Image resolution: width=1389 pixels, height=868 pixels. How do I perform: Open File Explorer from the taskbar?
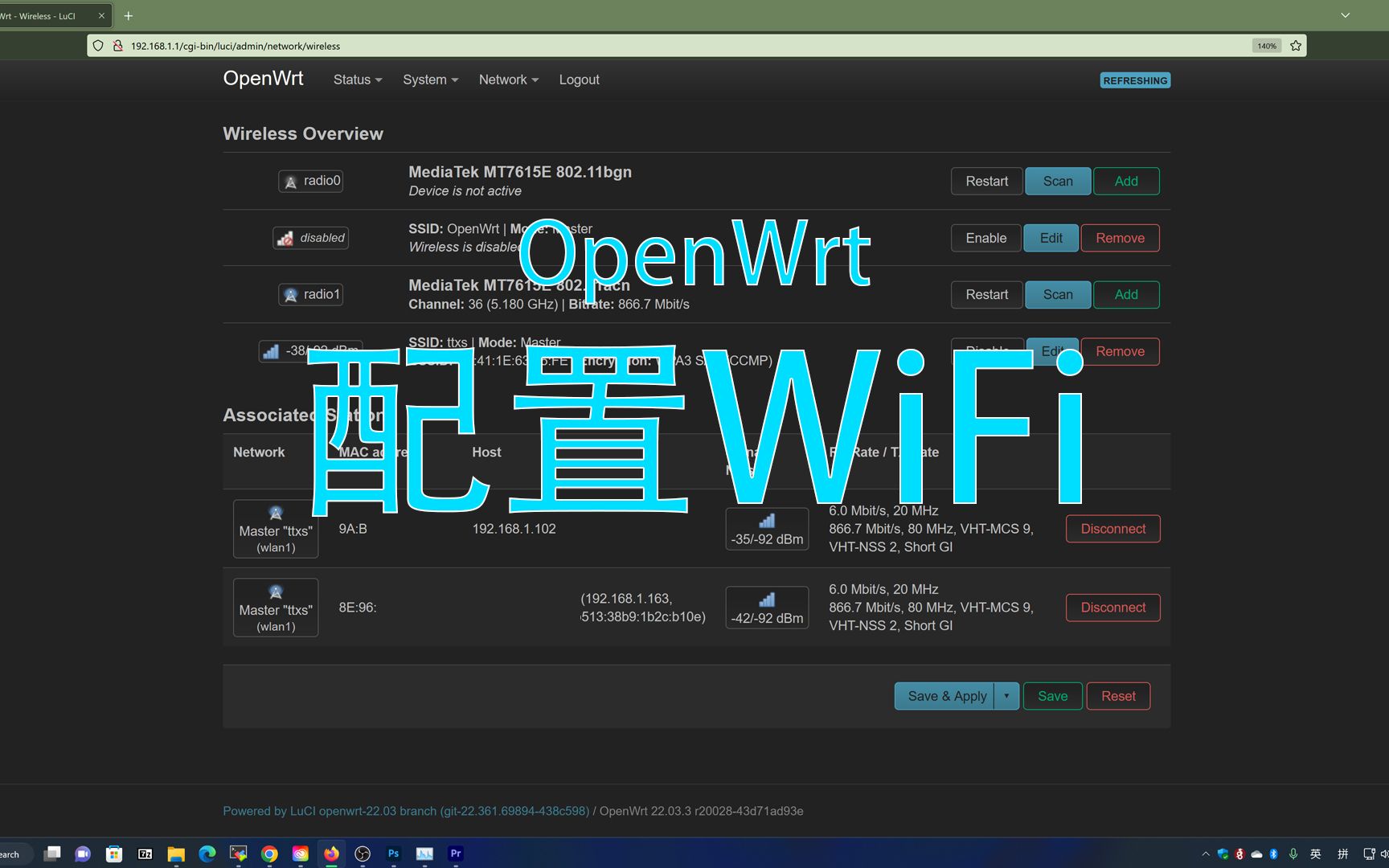pos(176,854)
